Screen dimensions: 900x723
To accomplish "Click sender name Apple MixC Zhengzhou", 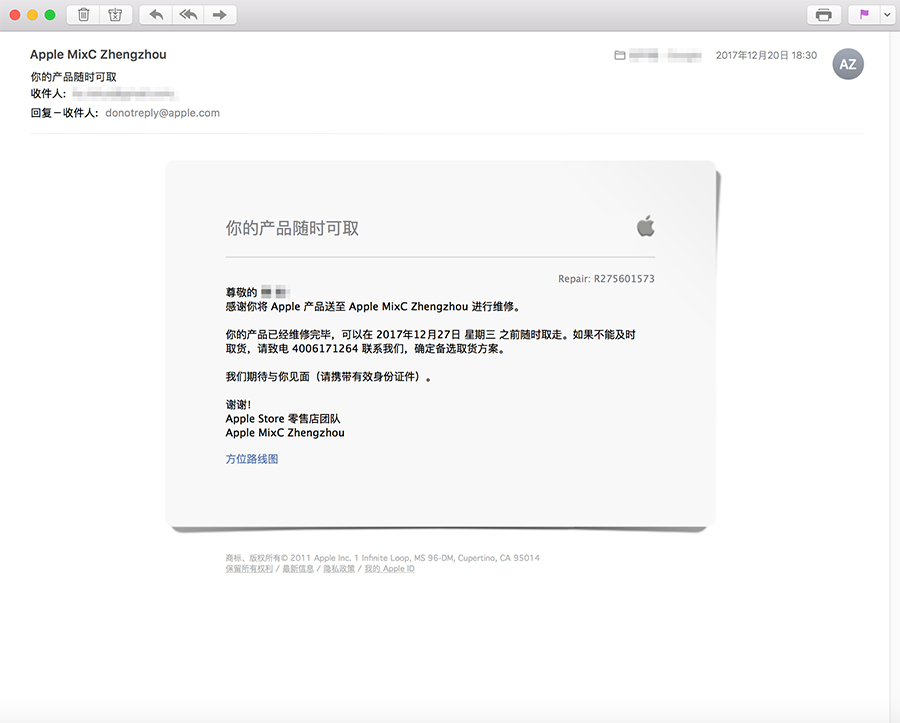I will (98, 55).
